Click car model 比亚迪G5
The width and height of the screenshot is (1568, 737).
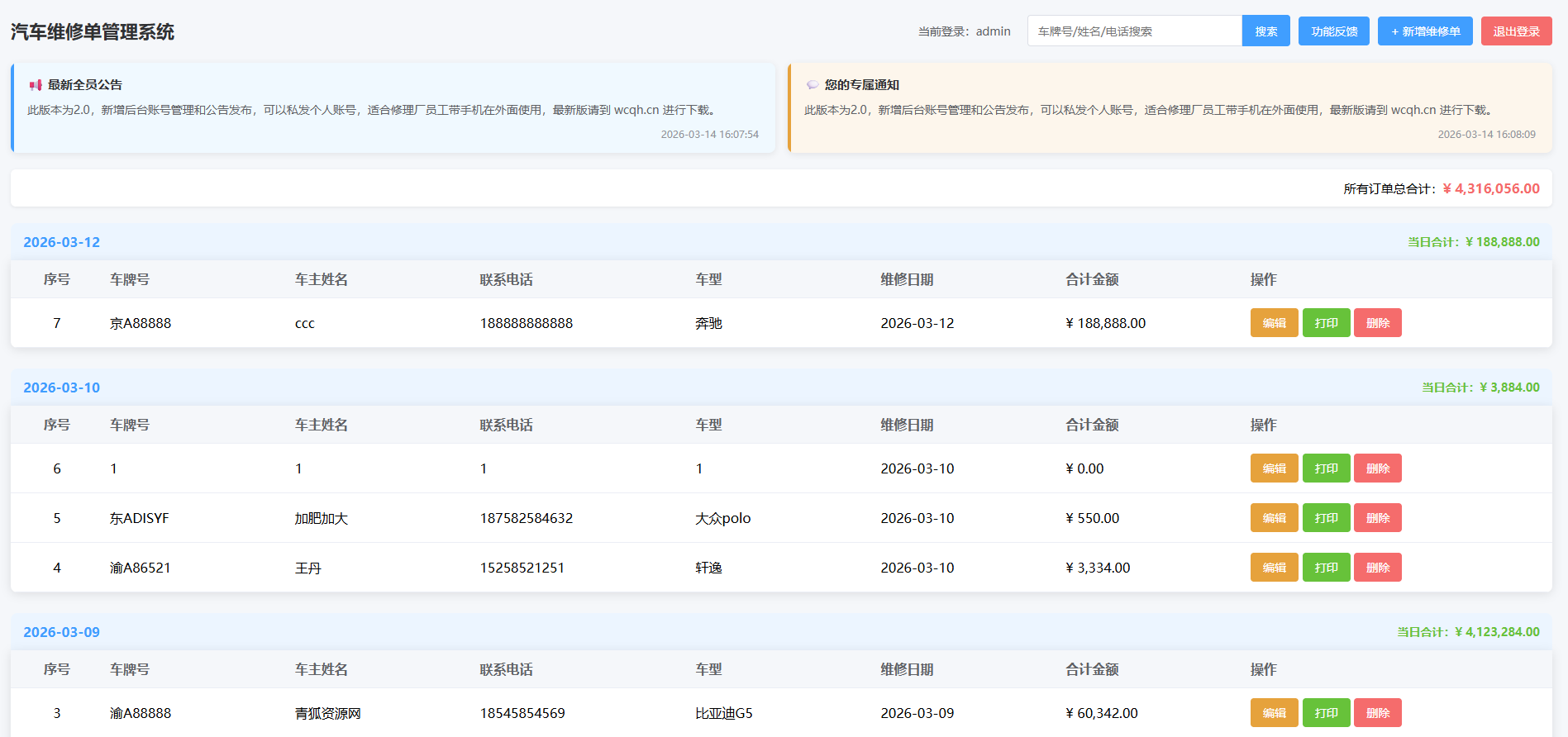(724, 713)
